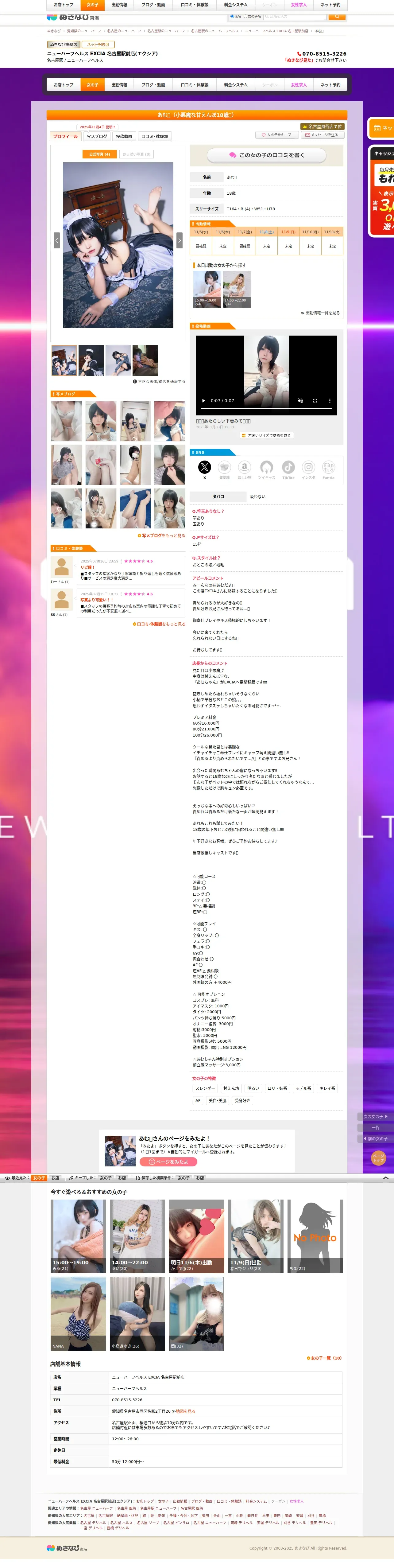Image resolution: width=394 pixels, height=1568 pixels.
Task: Click the 11/9(日) schedule date header
Action: pyautogui.click(x=288, y=232)
